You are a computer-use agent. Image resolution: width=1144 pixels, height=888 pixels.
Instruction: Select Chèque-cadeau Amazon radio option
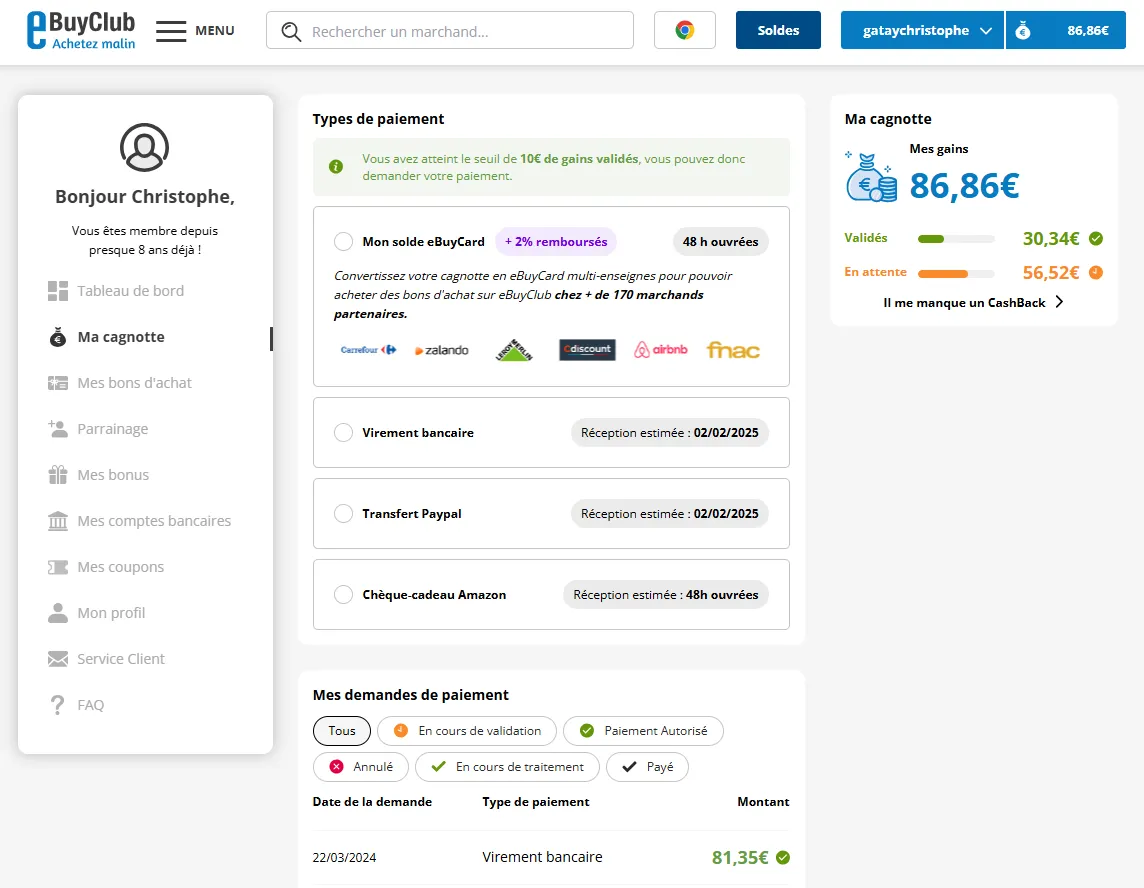[x=343, y=595]
